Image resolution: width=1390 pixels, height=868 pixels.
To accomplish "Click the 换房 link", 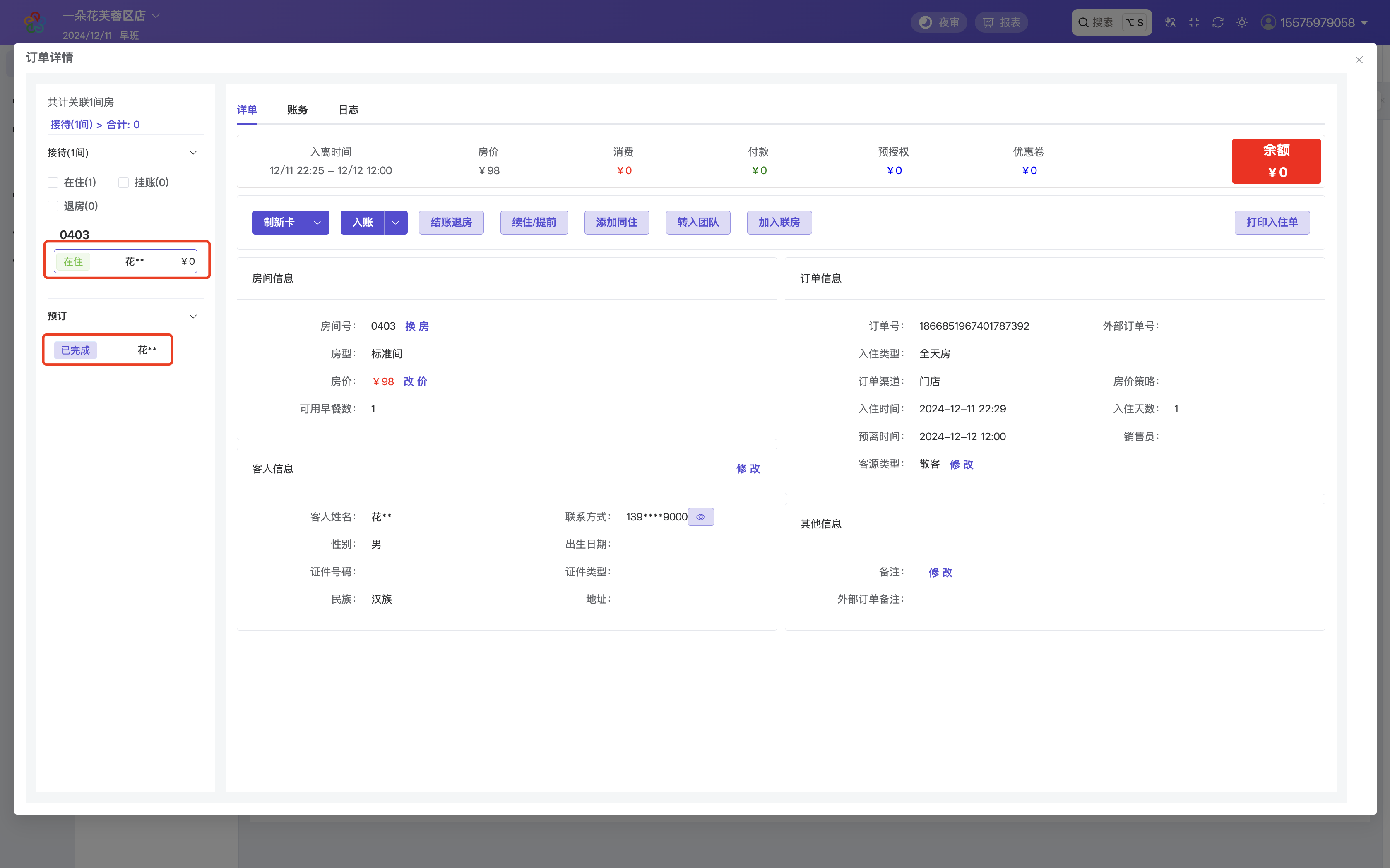I will pyautogui.click(x=417, y=326).
